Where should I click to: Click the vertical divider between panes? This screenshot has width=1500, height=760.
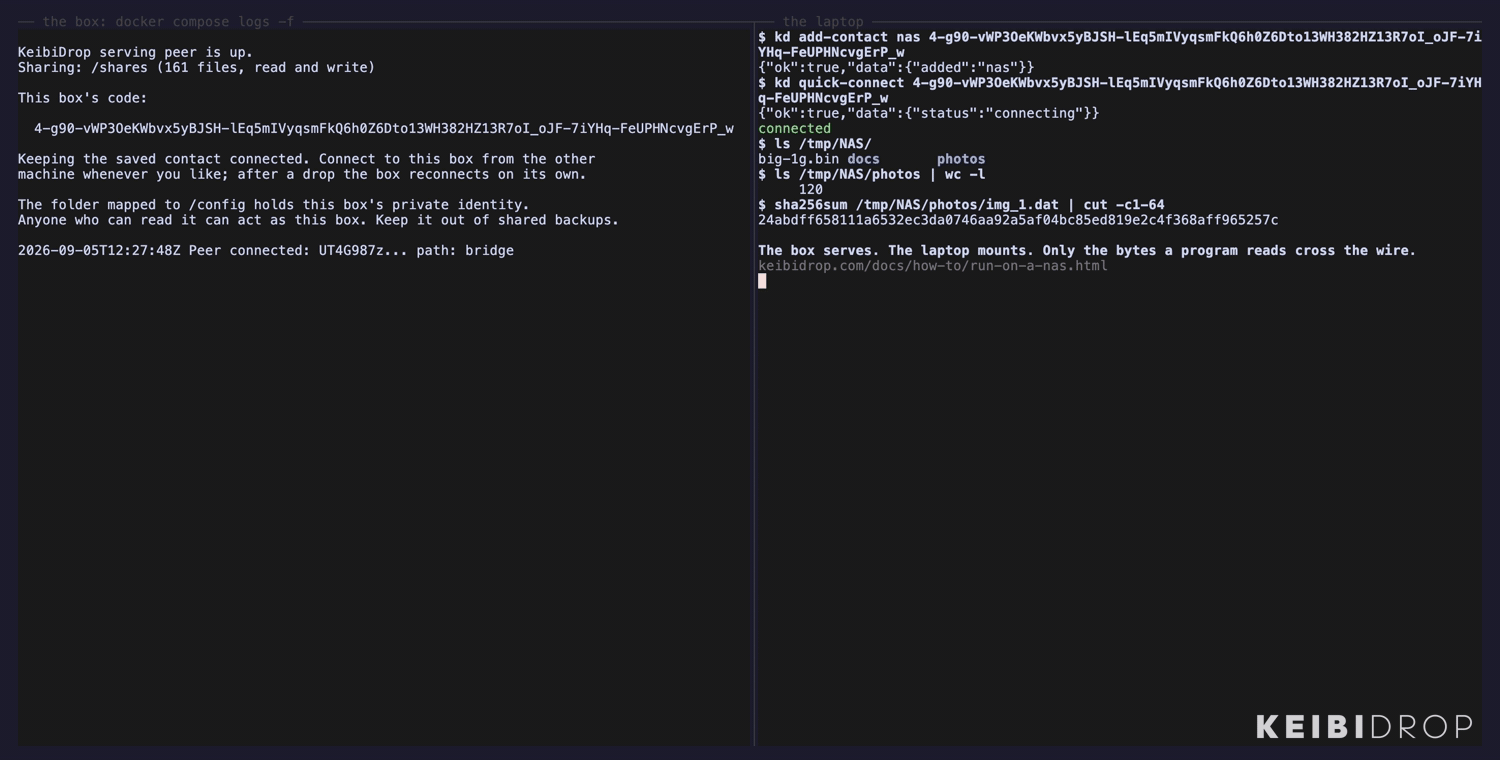coord(754,385)
